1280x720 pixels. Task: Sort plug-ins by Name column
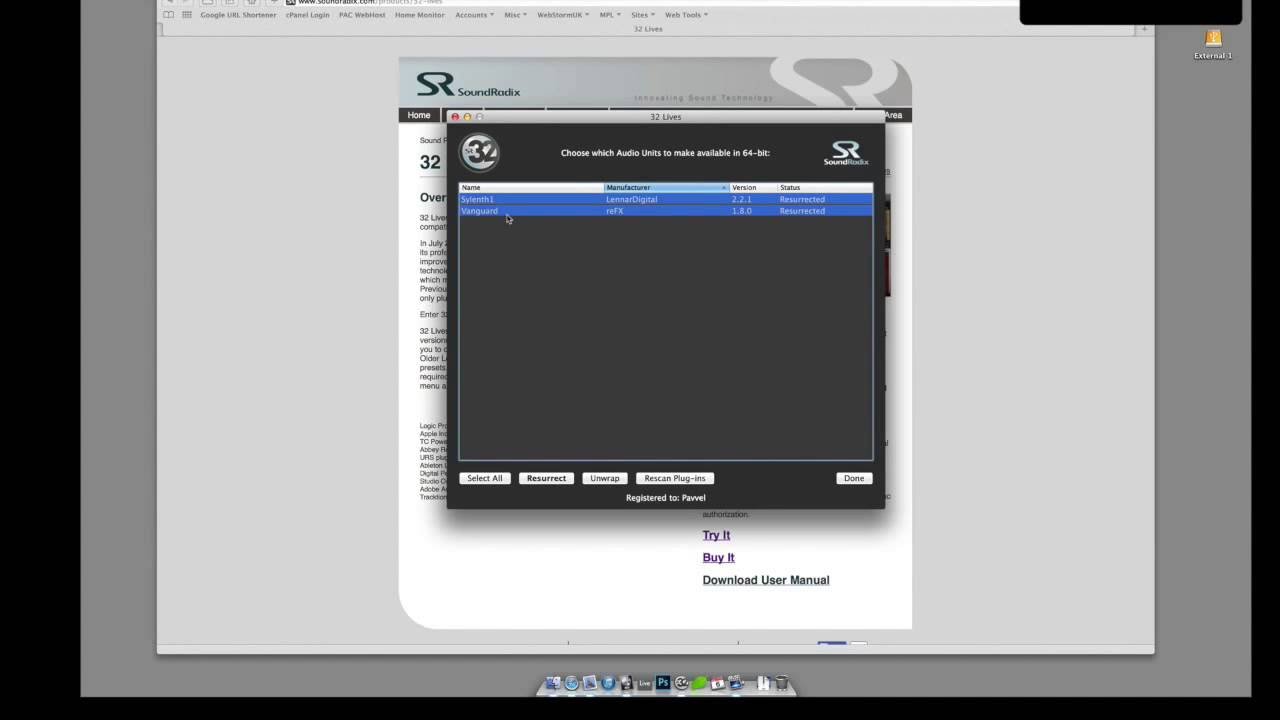tap(531, 188)
